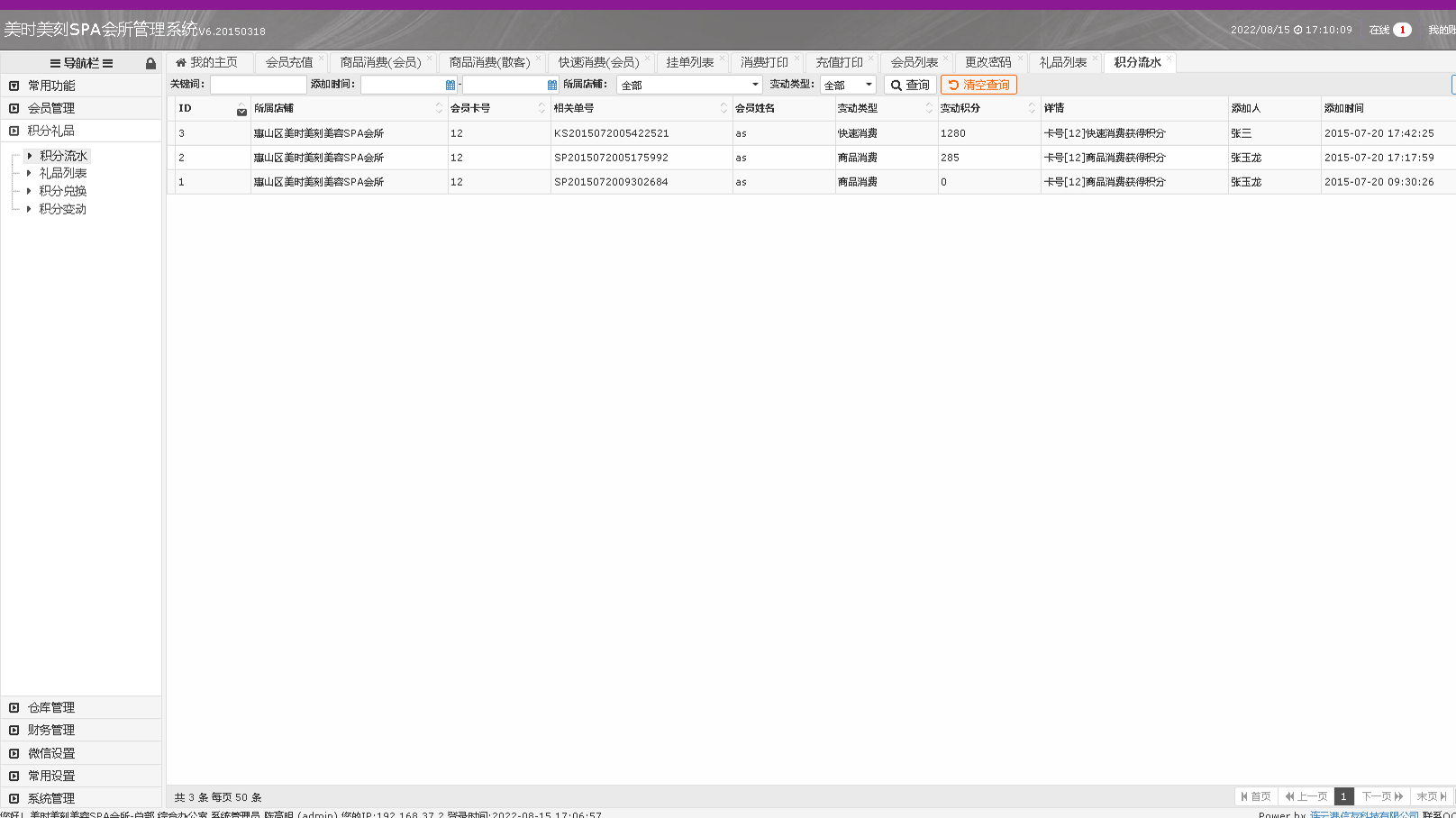Expand the 仓库管理 section

pyautogui.click(x=51, y=708)
